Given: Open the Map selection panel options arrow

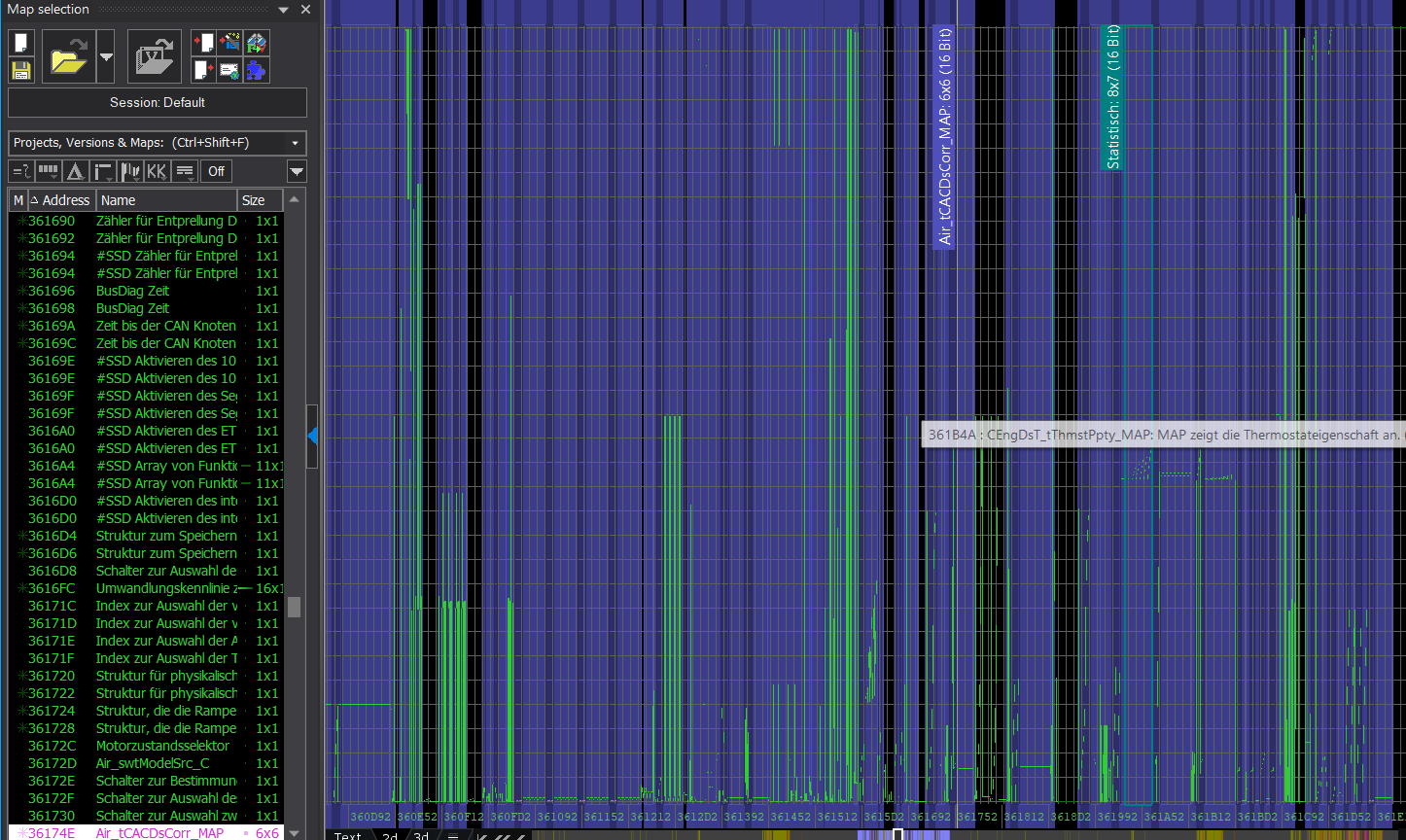Looking at the screenshot, I should point(283,10).
